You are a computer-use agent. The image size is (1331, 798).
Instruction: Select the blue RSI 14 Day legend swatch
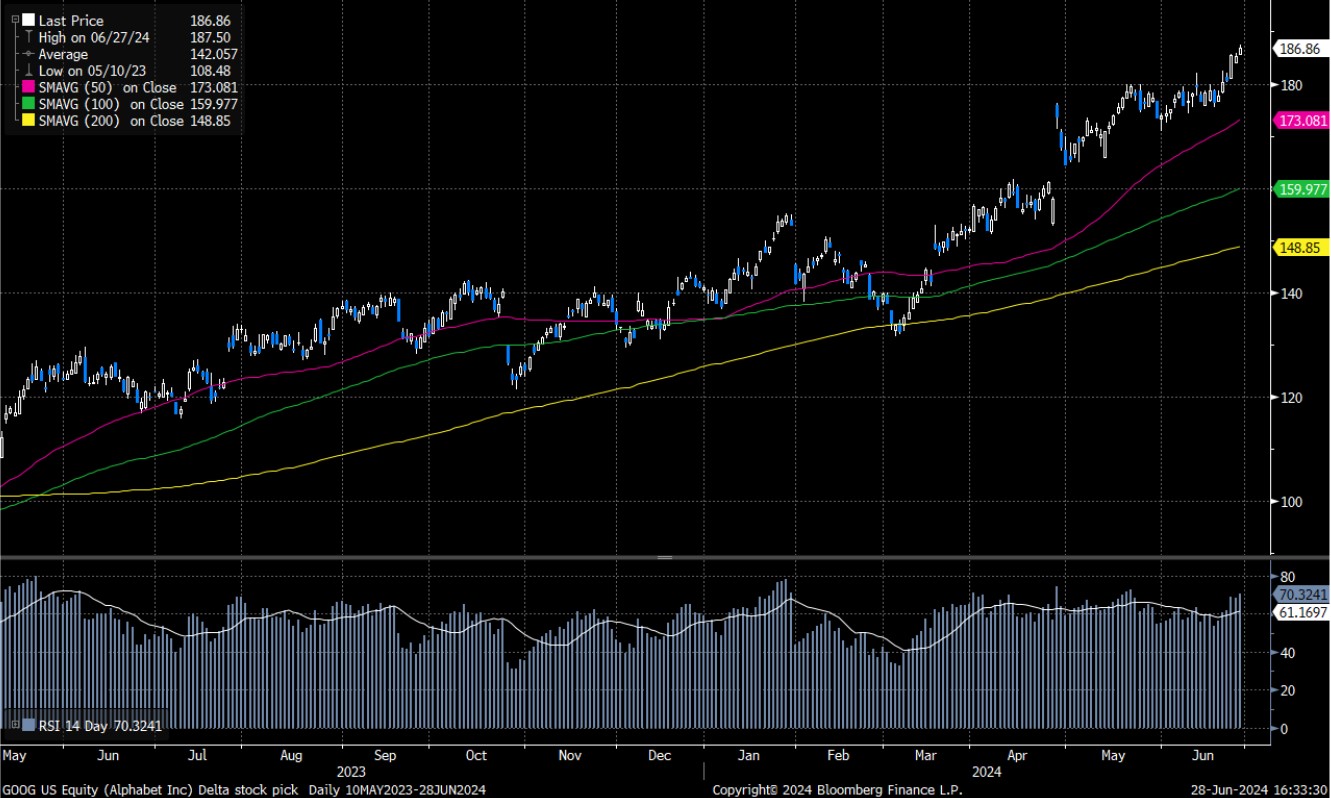tap(28, 724)
